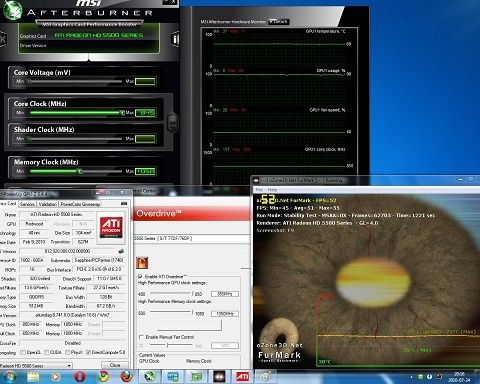Switch to Validation tab in GPU-Z
The image size is (480, 384).
pos(47,204)
